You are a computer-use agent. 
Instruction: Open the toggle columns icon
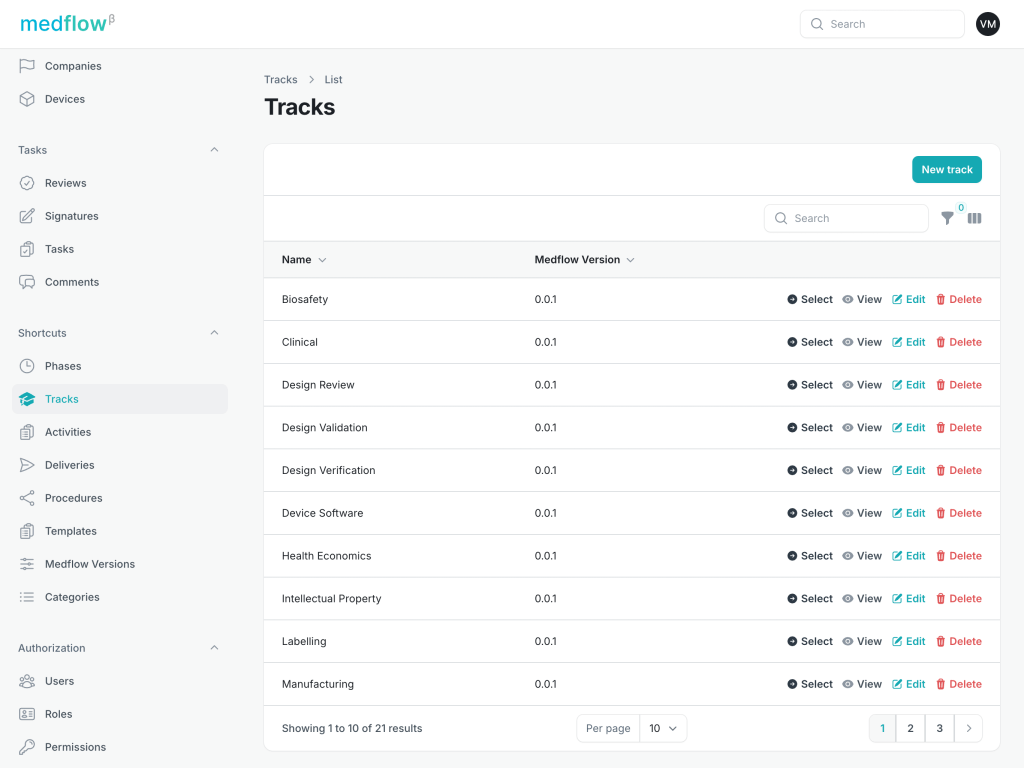pos(974,218)
